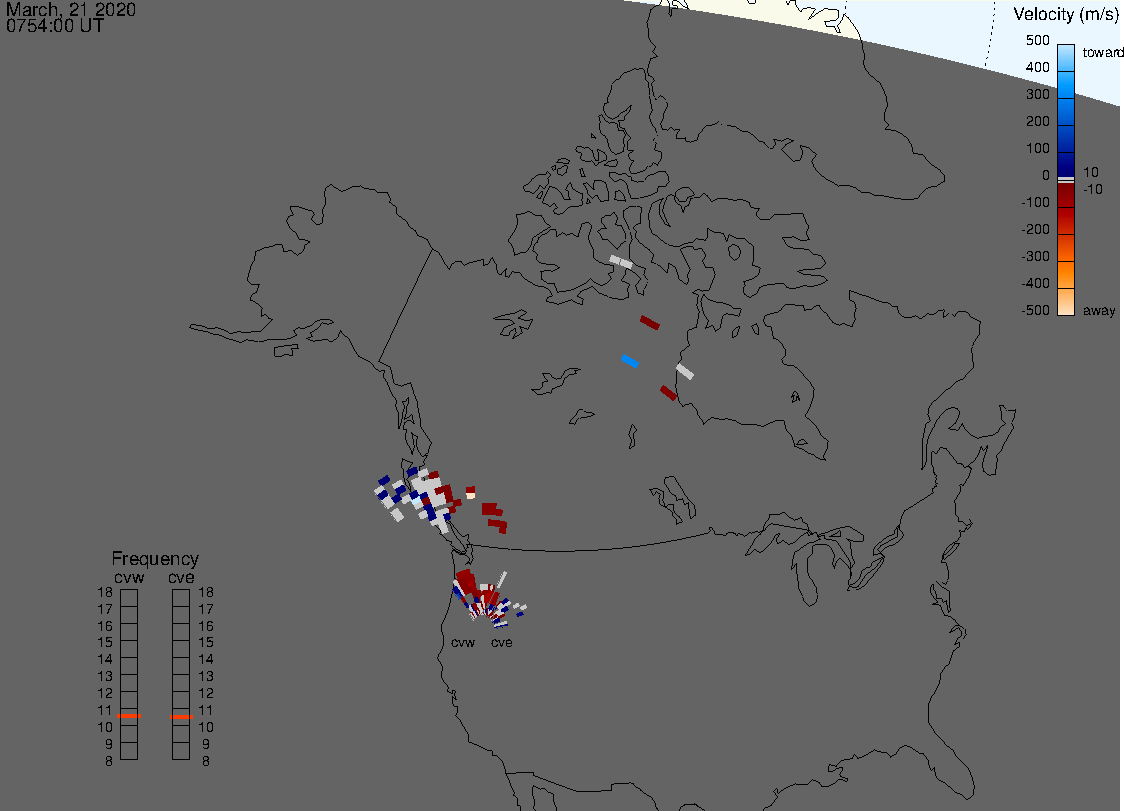Click the top cell of cvw frequency bar
The height and width of the screenshot is (811, 1124).
129,598
